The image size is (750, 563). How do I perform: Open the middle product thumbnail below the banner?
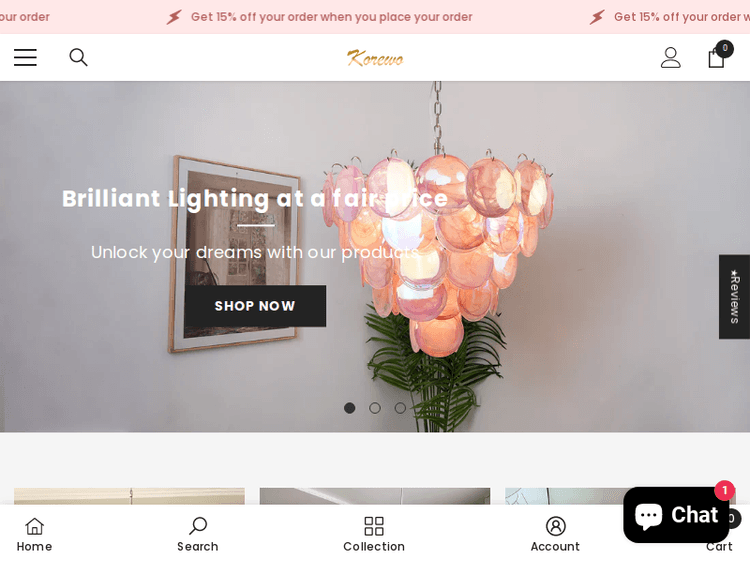coord(375,496)
